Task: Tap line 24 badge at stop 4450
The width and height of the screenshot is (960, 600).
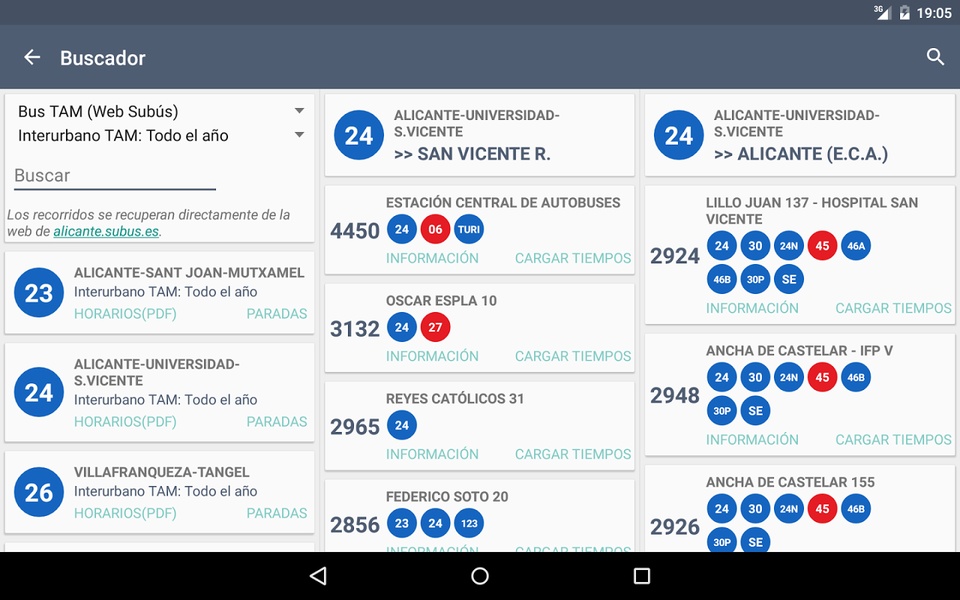Action: click(x=402, y=230)
